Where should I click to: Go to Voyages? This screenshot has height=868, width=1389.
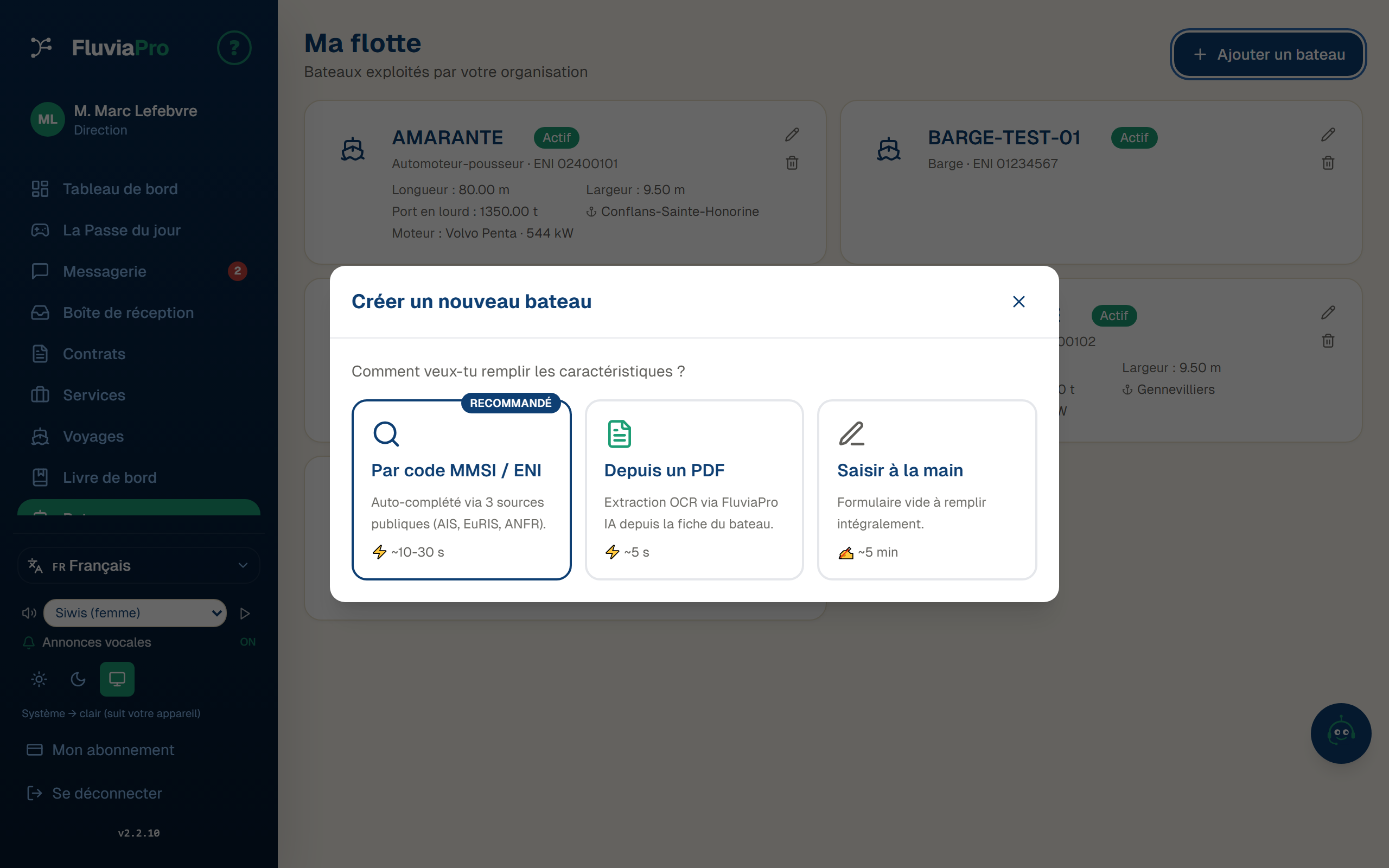pos(138,436)
